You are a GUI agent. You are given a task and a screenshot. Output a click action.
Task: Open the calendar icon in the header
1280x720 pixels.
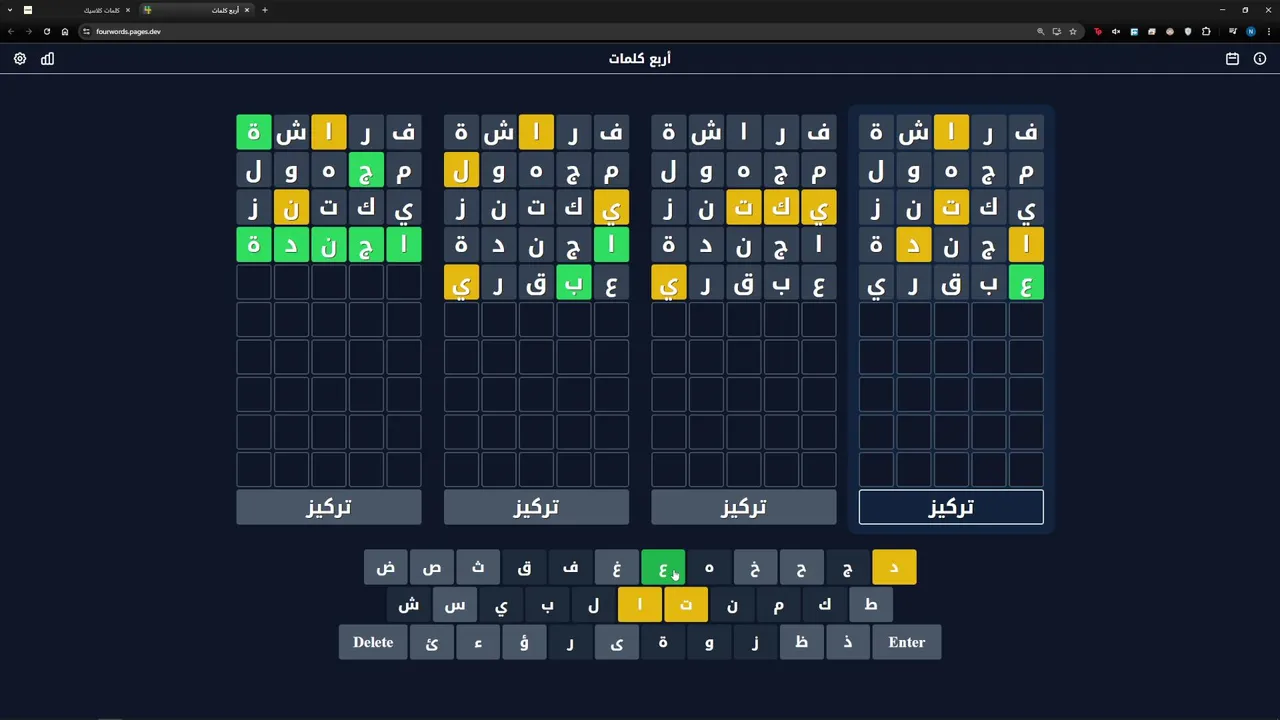(x=1232, y=59)
